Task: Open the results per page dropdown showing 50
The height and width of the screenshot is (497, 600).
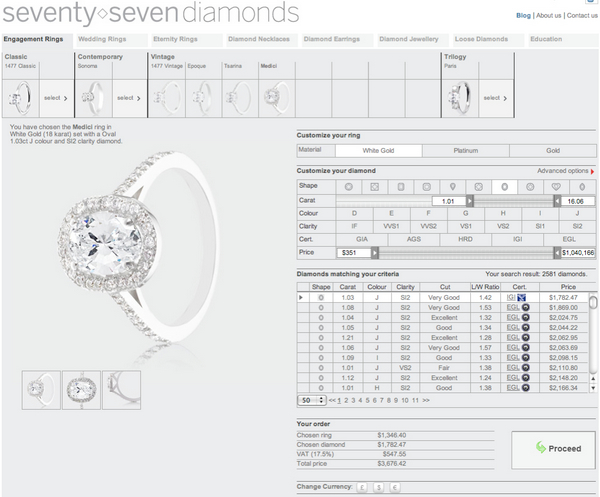Action: [312, 401]
